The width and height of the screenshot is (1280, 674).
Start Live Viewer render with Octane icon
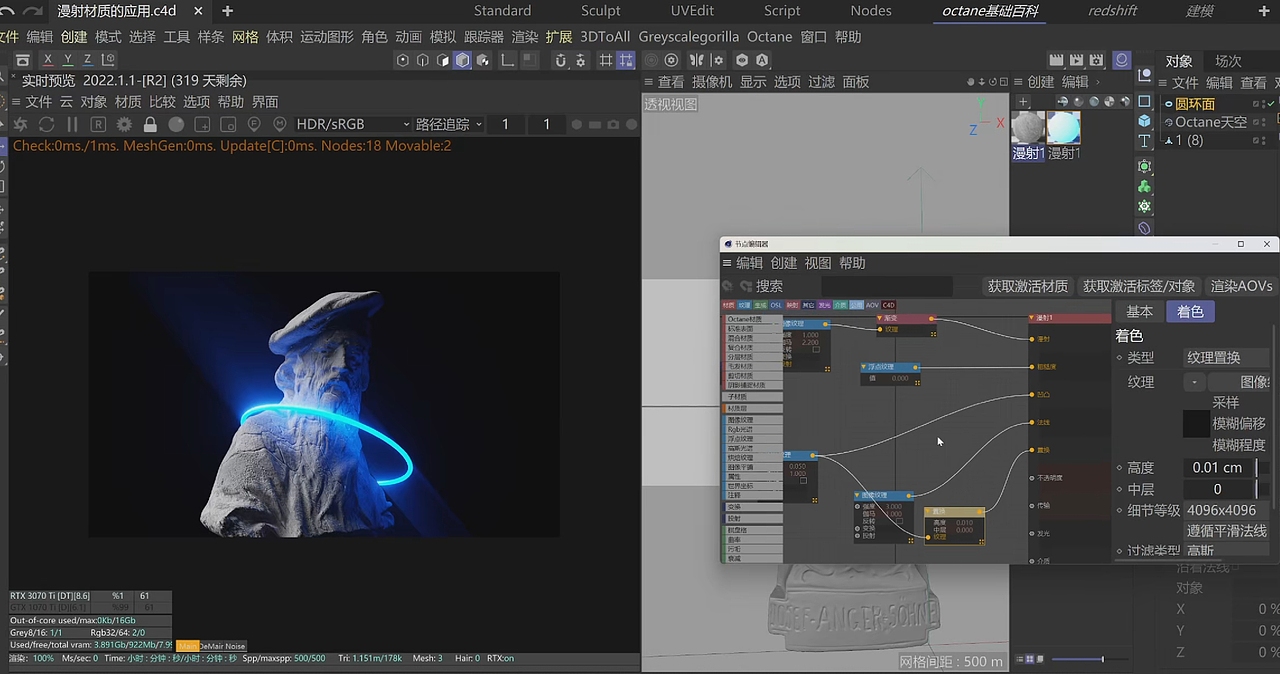[20, 124]
